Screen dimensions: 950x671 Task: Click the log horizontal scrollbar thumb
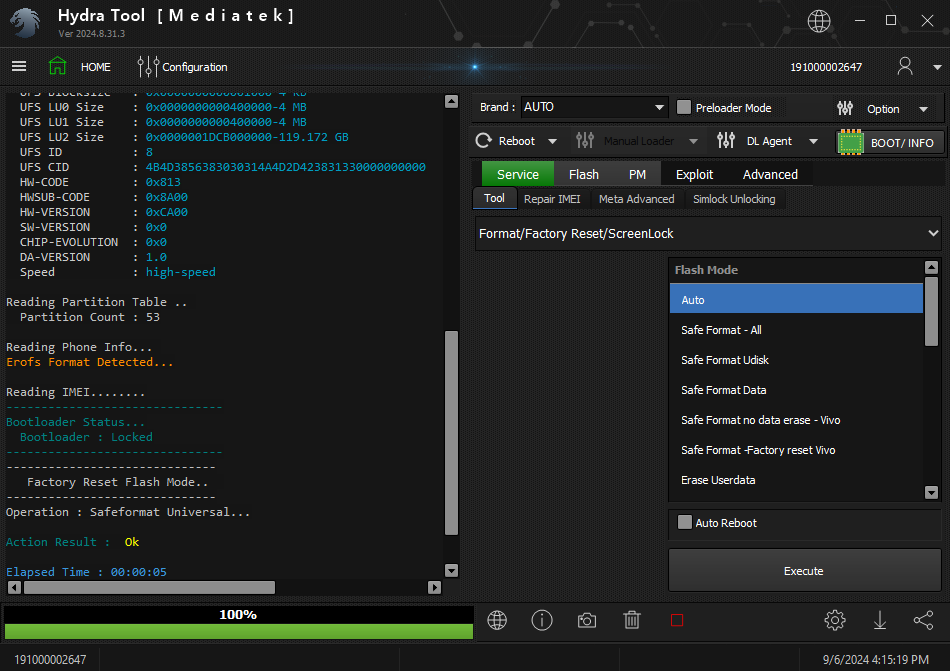tap(149, 587)
